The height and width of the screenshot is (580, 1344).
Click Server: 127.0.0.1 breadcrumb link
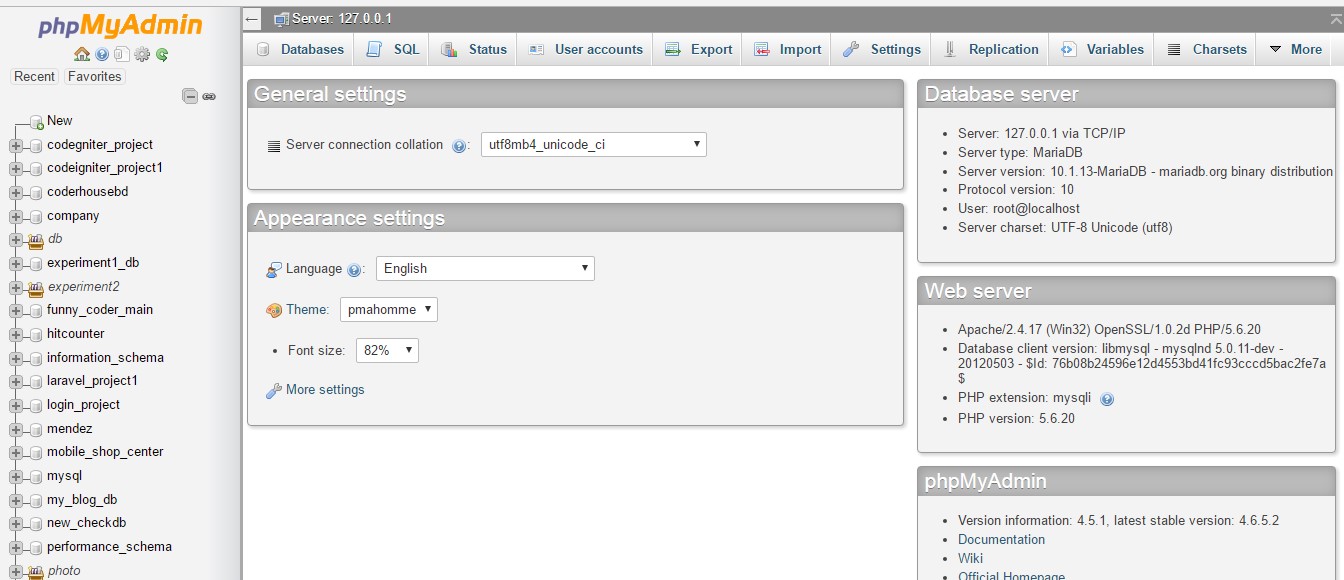point(342,19)
